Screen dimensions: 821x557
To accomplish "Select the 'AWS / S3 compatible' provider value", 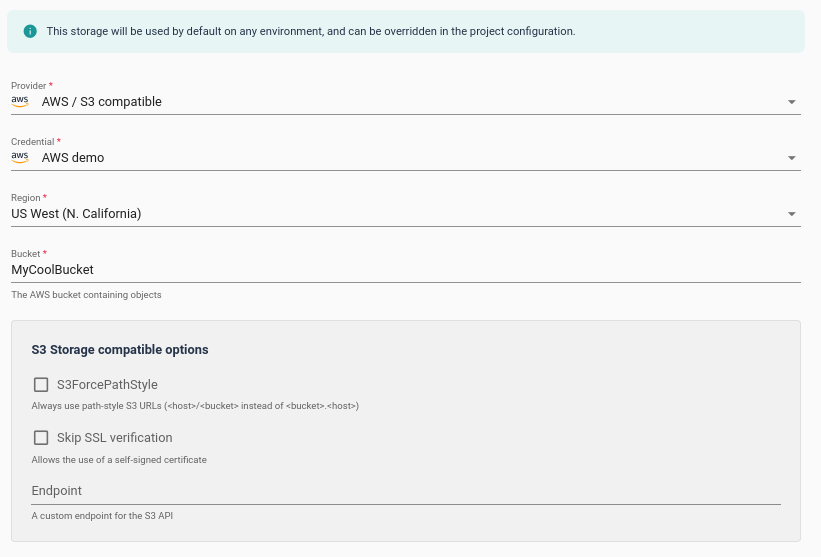I will pos(101,102).
